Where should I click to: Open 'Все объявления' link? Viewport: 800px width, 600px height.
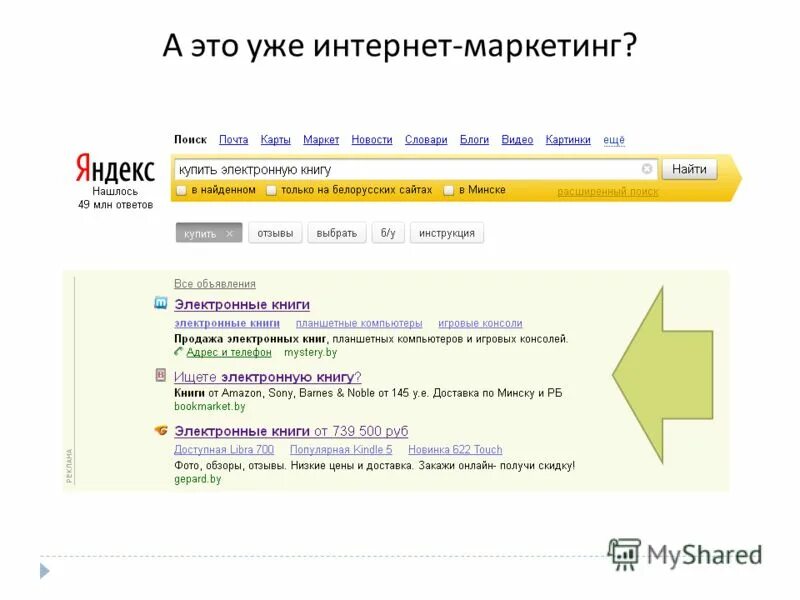pyautogui.click(x=215, y=284)
